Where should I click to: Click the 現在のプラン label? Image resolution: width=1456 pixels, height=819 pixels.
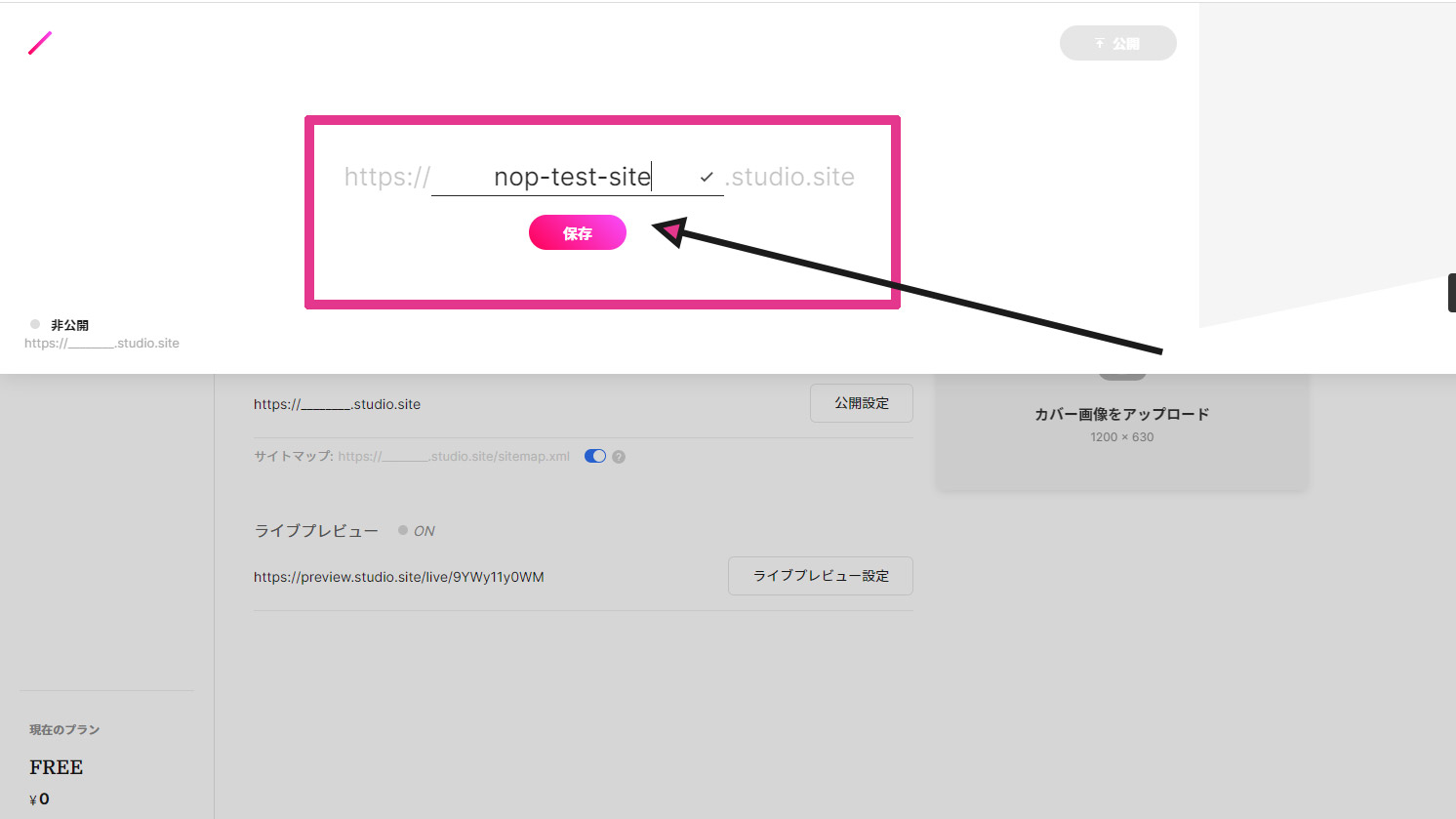(x=64, y=730)
